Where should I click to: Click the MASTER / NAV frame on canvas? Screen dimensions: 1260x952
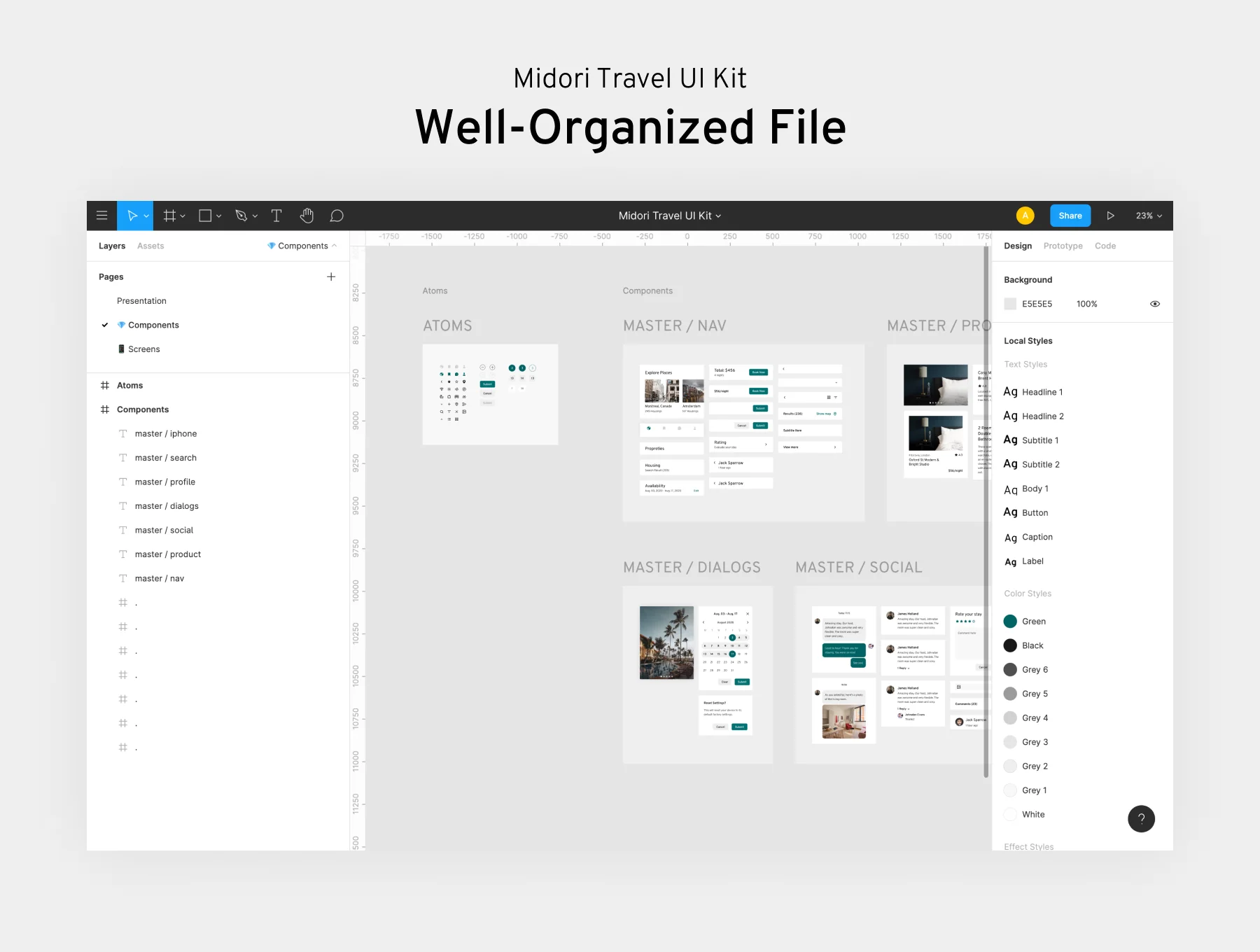(x=743, y=433)
